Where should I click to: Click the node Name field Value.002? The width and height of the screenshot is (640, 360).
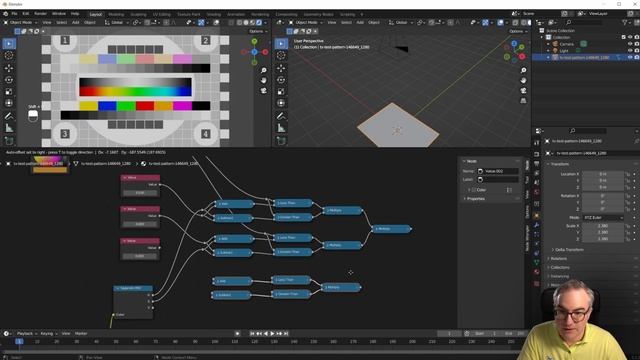tap(498, 171)
